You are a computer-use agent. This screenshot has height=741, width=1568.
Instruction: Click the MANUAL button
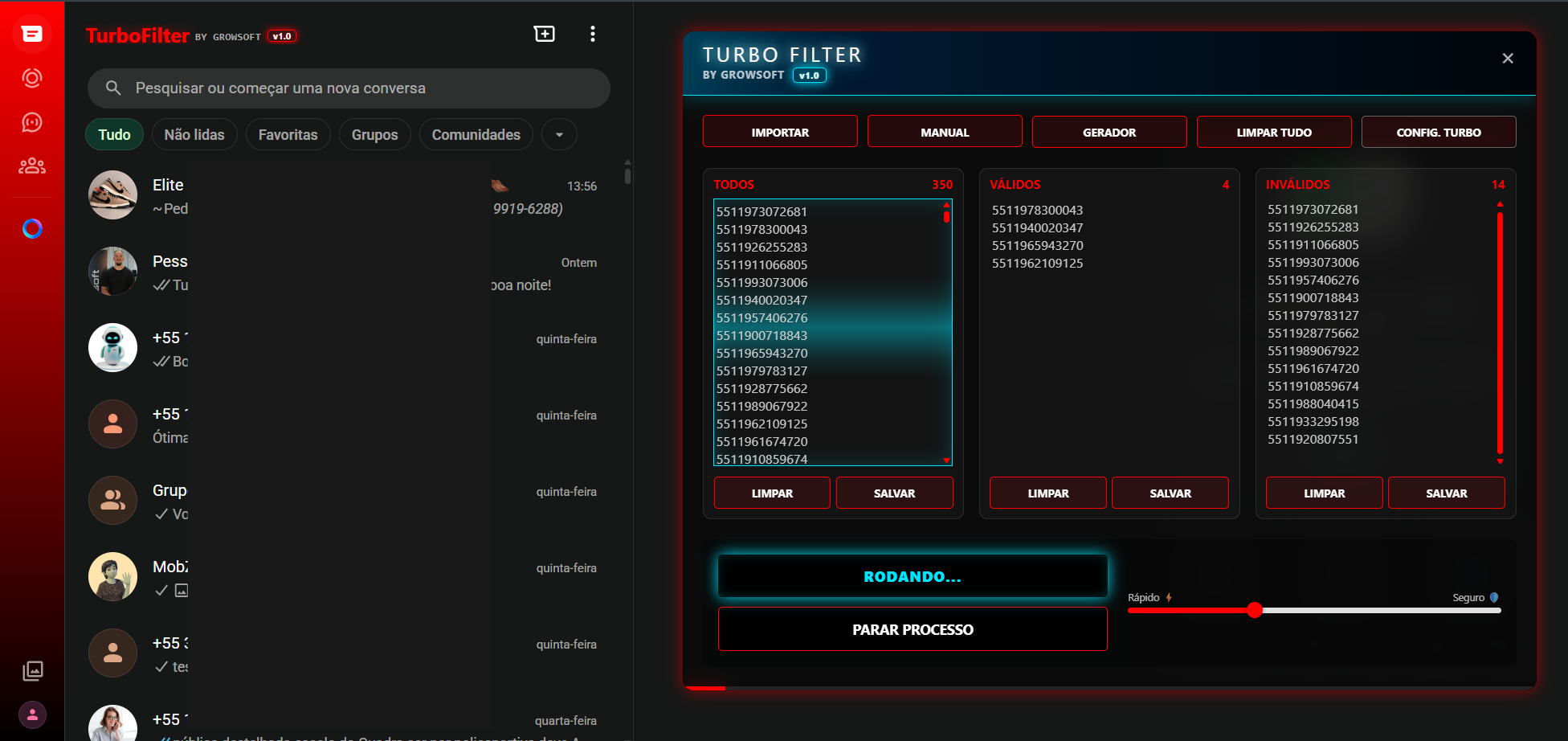click(x=945, y=132)
